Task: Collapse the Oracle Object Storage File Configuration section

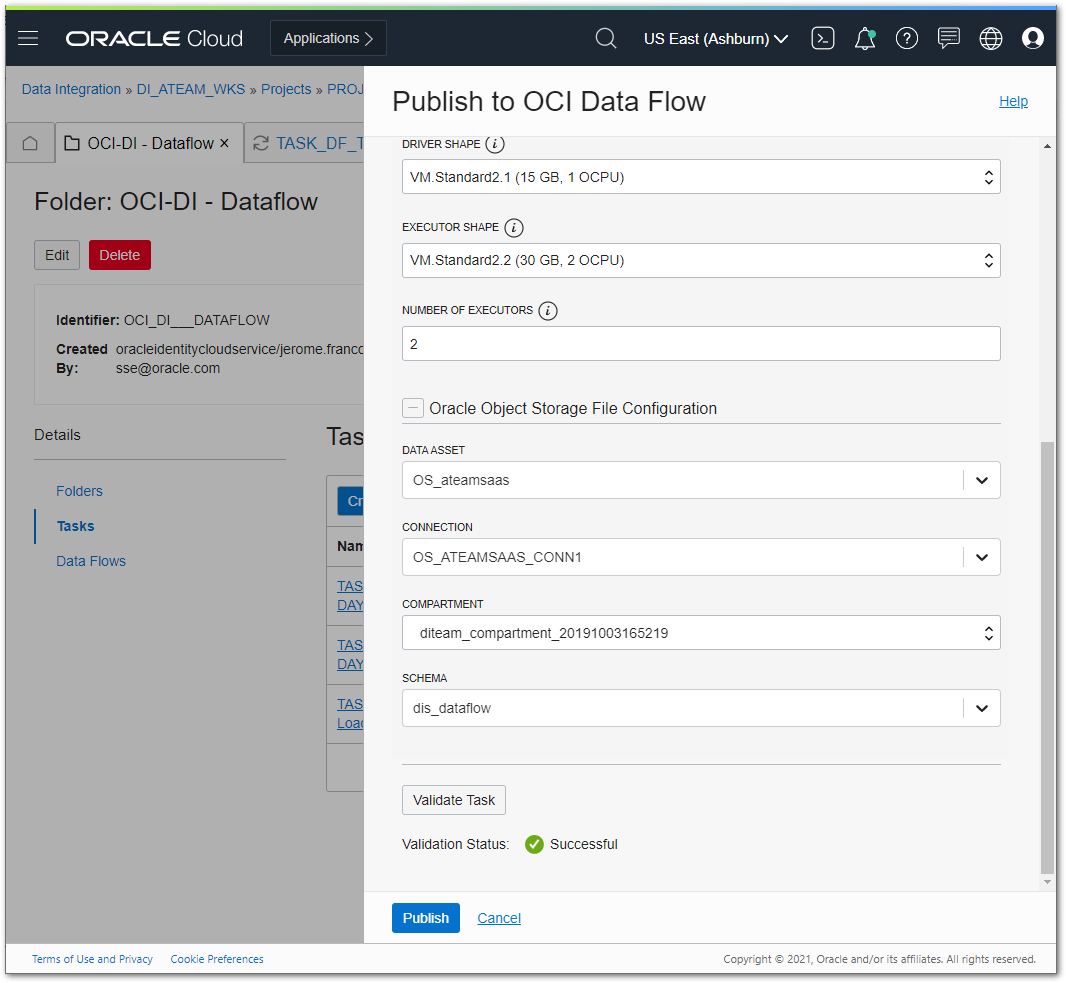Action: (413, 408)
